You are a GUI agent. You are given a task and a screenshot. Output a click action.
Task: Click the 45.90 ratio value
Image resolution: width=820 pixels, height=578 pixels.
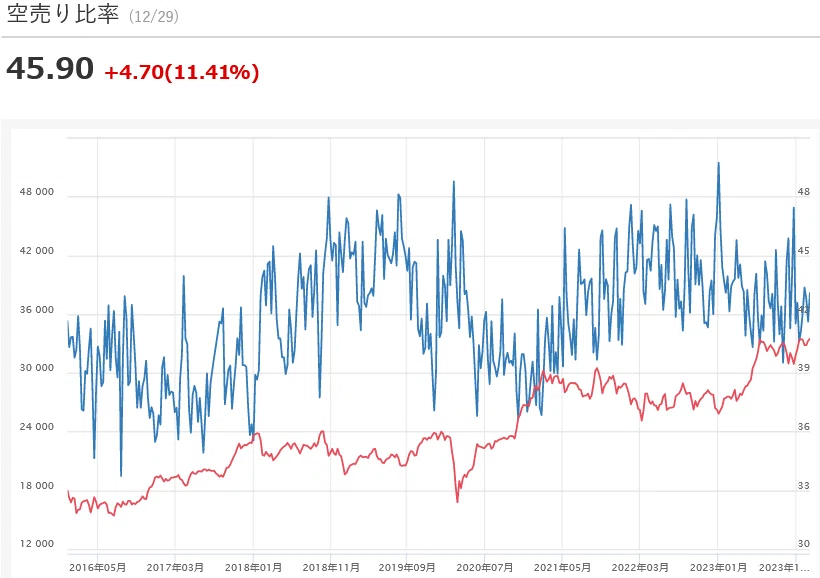click(x=50, y=69)
